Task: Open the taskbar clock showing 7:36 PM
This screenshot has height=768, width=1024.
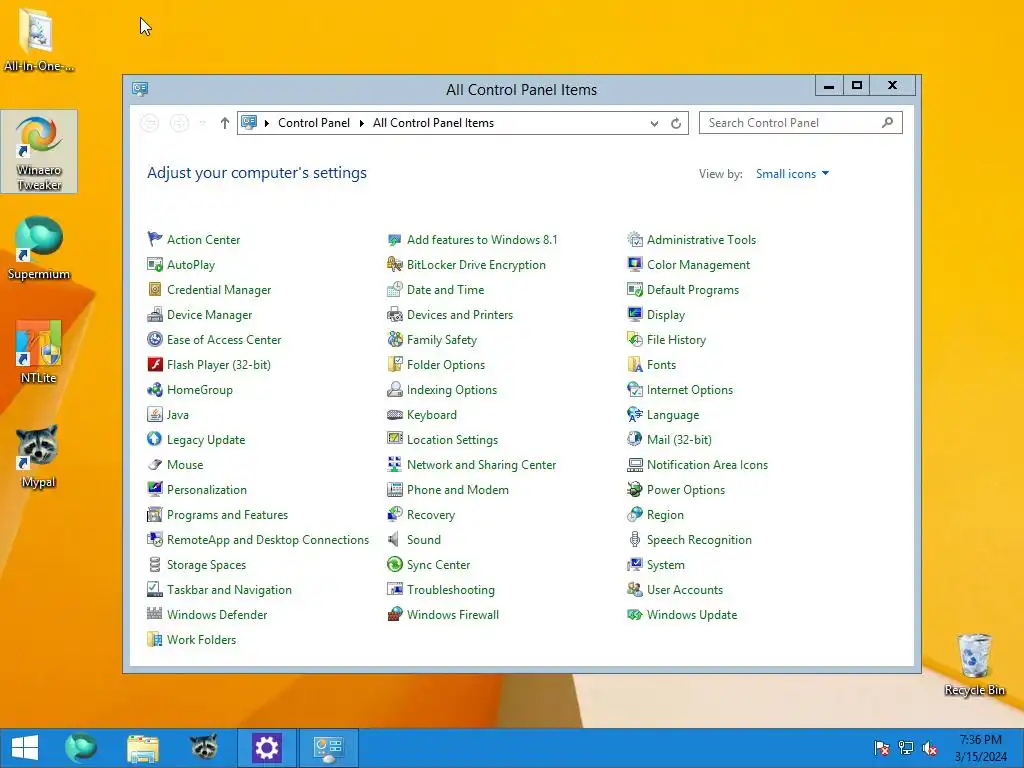Action: pyautogui.click(x=981, y=748)
